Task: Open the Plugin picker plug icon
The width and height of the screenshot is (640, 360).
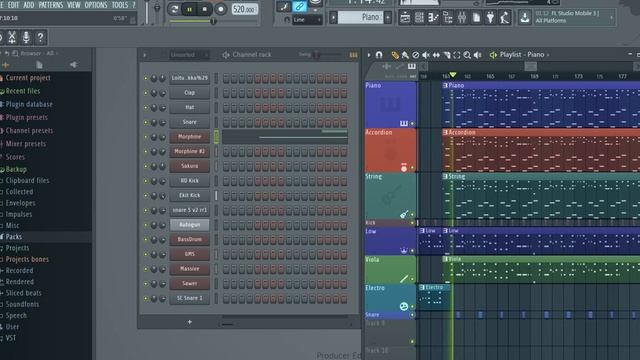Action: point(490,18)
